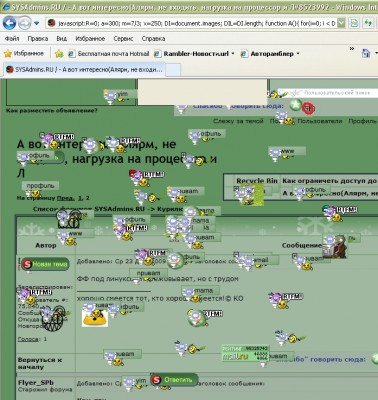Click the Сообщение column header
Viewport: 378px width, 400px height.
[x=302, y=245]
